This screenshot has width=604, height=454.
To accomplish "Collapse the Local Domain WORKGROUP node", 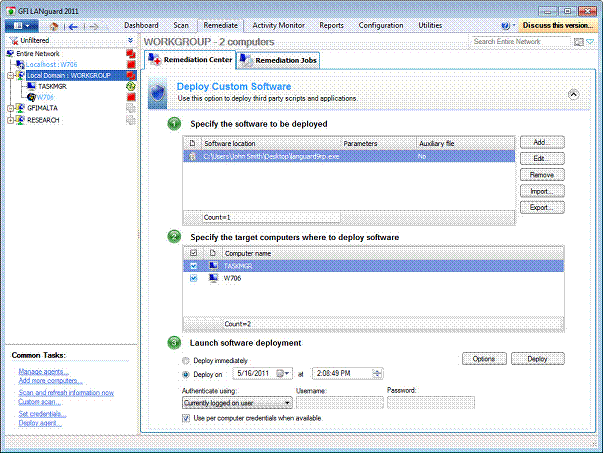I will tap(10, 75).
